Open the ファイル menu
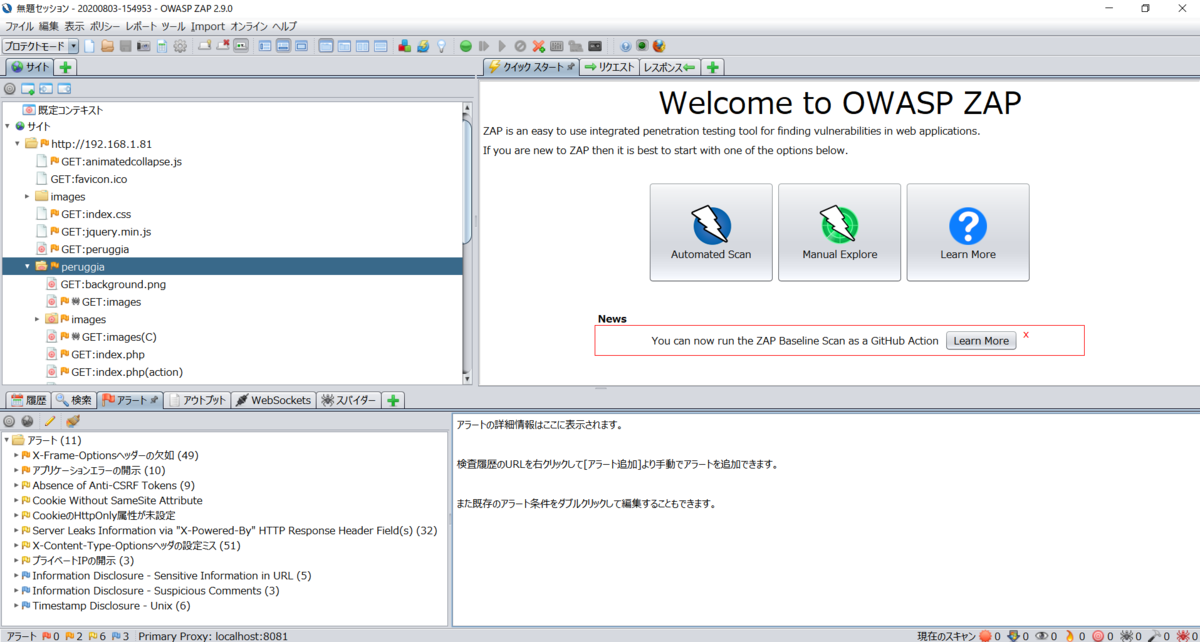Screen dimensions: 1200x642 pos(20,26)
